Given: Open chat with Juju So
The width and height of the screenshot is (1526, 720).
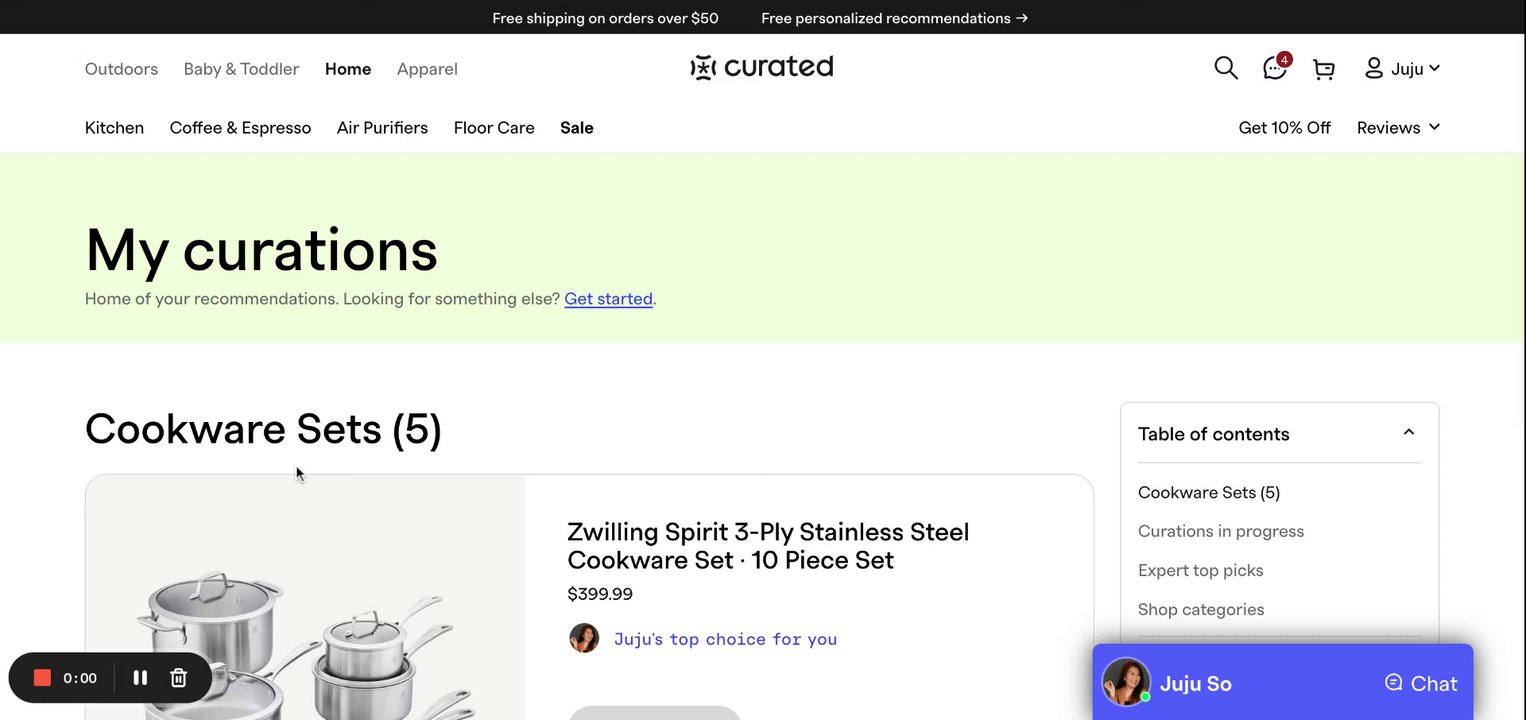Looking at the screenshot, I should pyautogui.click(x=1421, y=683).
